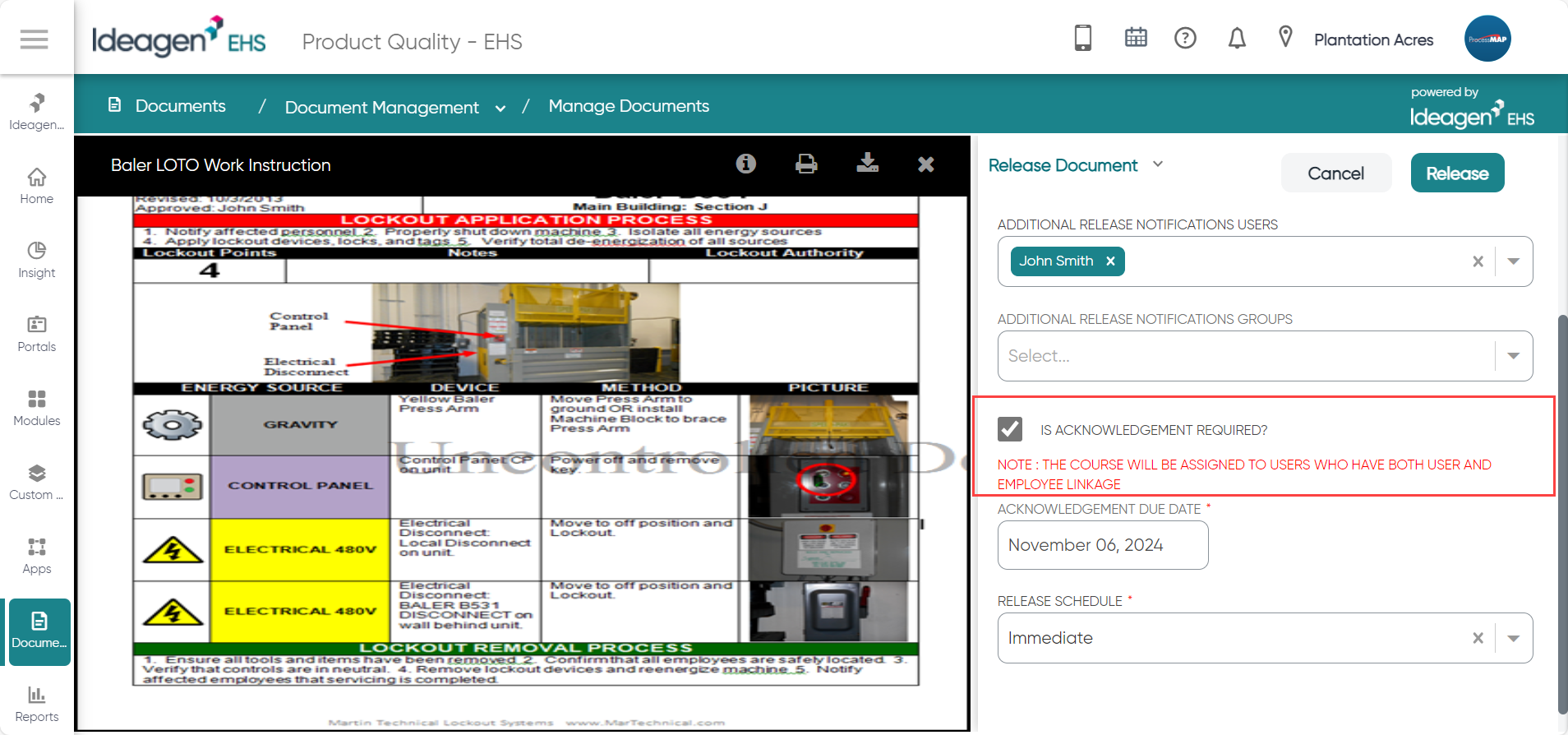Open Modules in sidebar
The width and height of the screenshot is (1568, 735).
(x=37, y=409)
